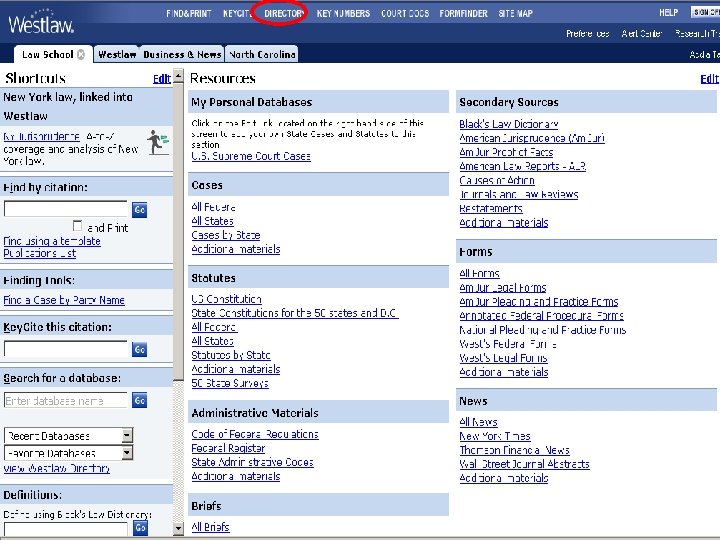Open Preferences link
This screenshot has width=720, height=540.
click(588, 34)
